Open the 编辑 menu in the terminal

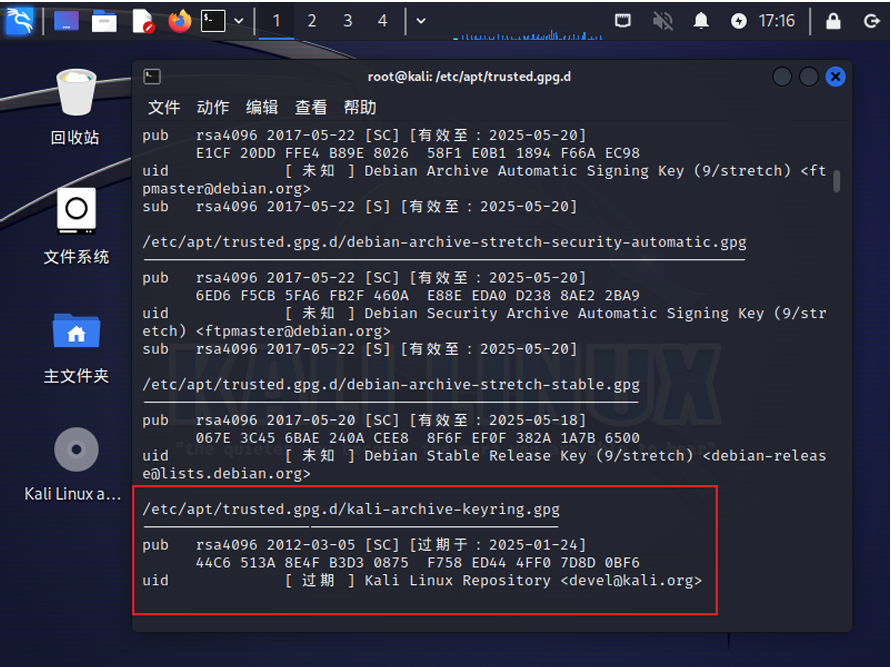point(262,107)
